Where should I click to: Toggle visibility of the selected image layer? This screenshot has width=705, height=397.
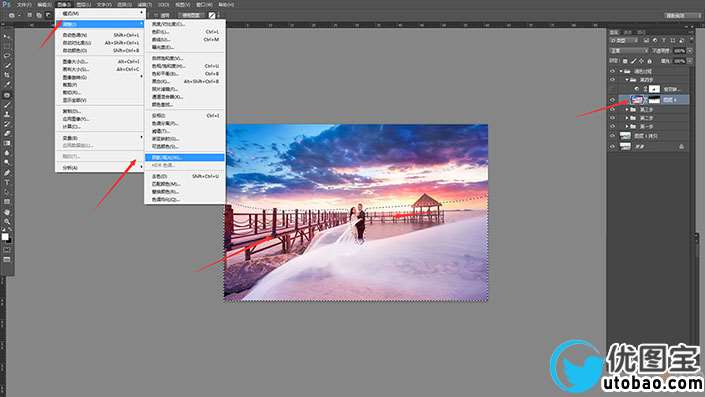point(612,100)
